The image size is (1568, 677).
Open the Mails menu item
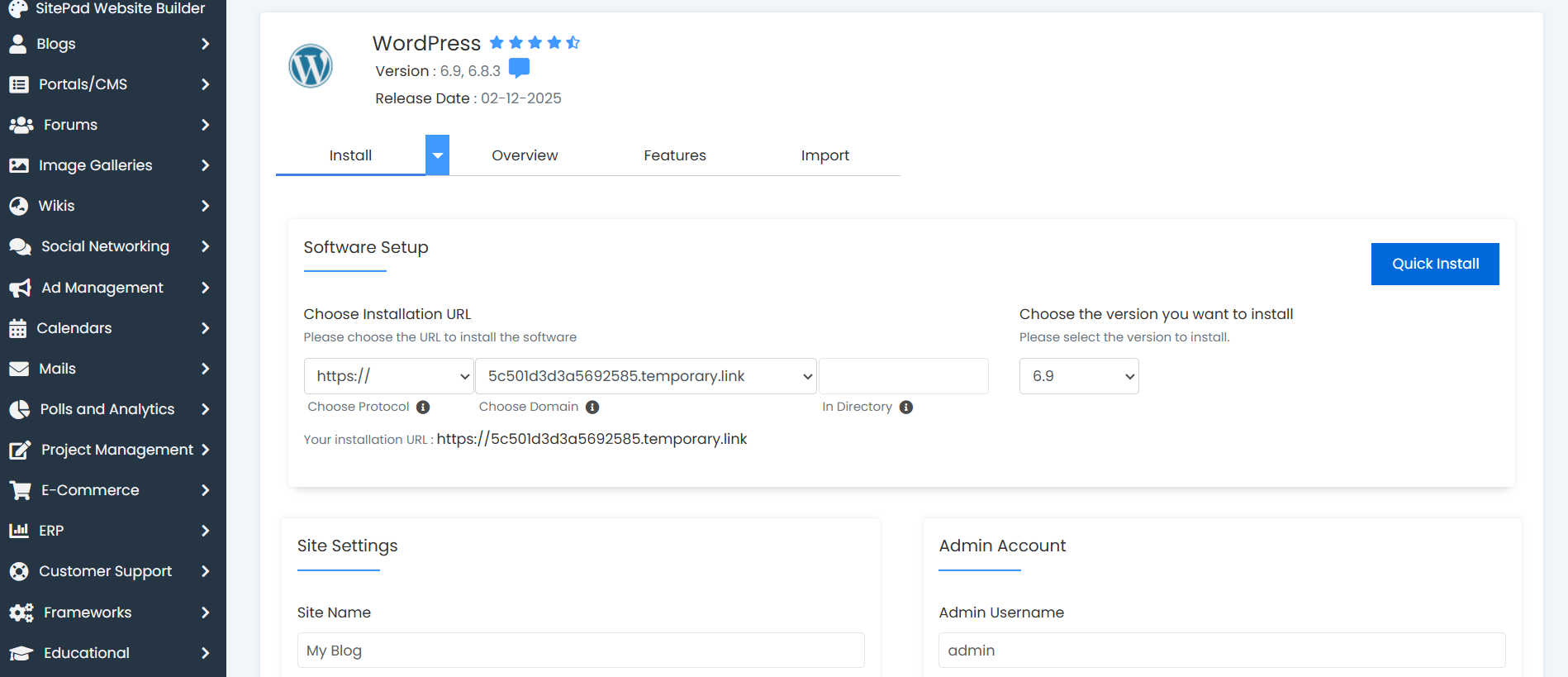point(113,369)
